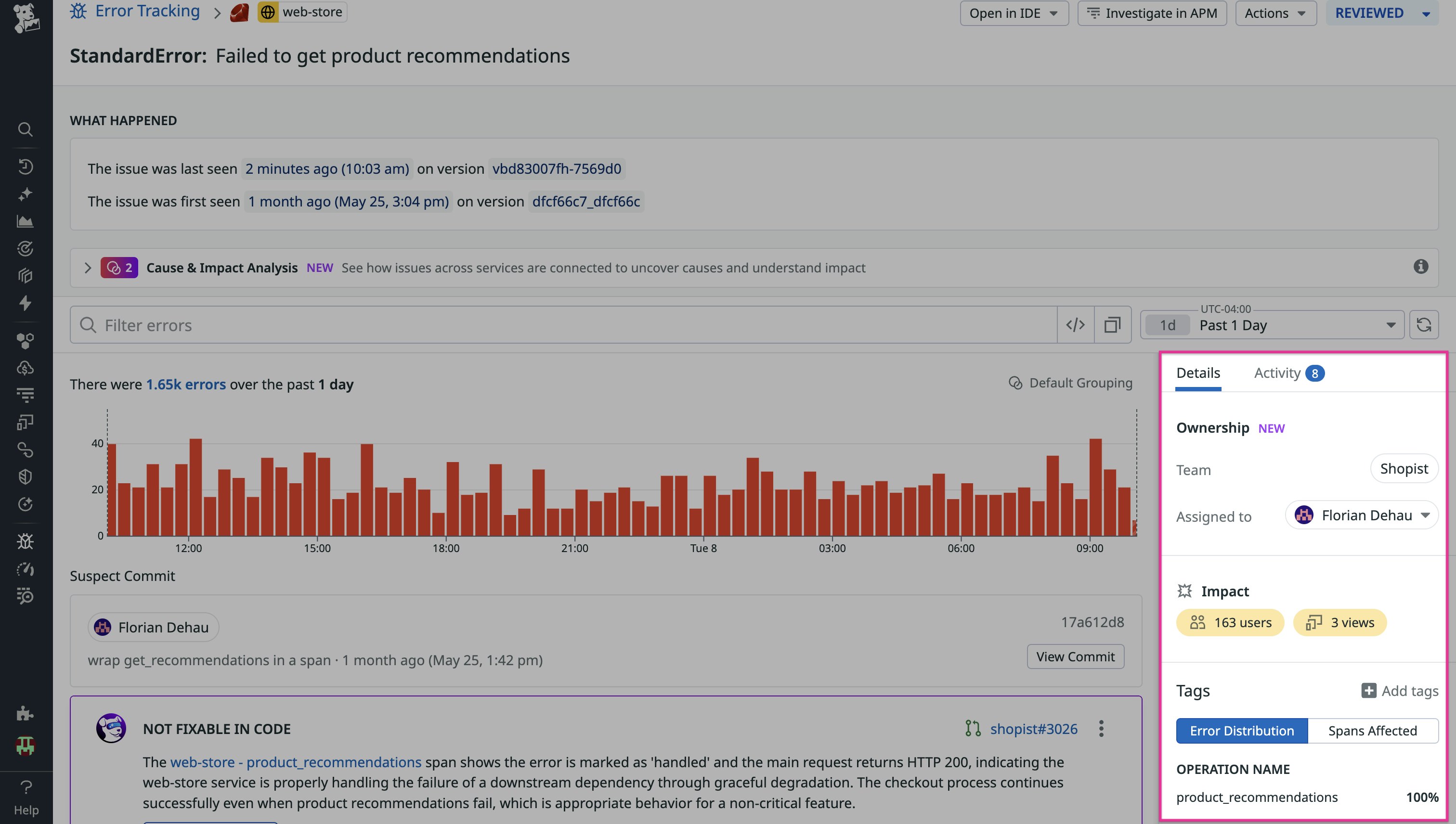Viewport: 1456px width, 824px height.
Task: Select the Error Distribution toggle
Action: pyautogui.click(x=1241, y=731)
